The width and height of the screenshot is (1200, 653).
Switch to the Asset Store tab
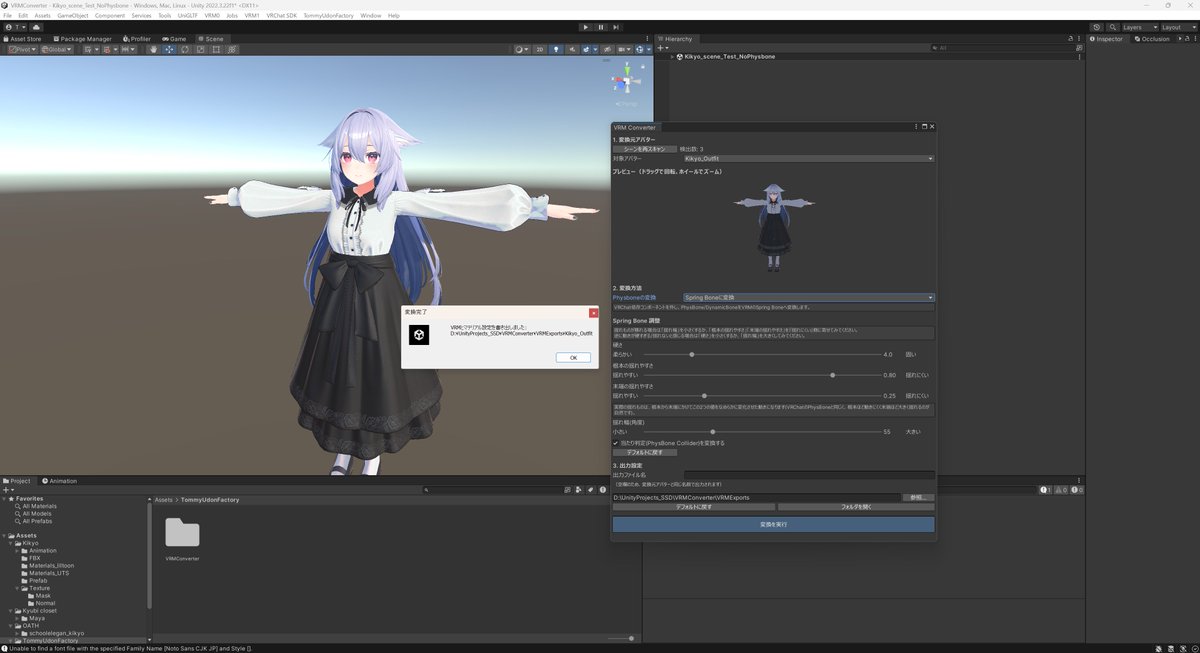(22, 39)
